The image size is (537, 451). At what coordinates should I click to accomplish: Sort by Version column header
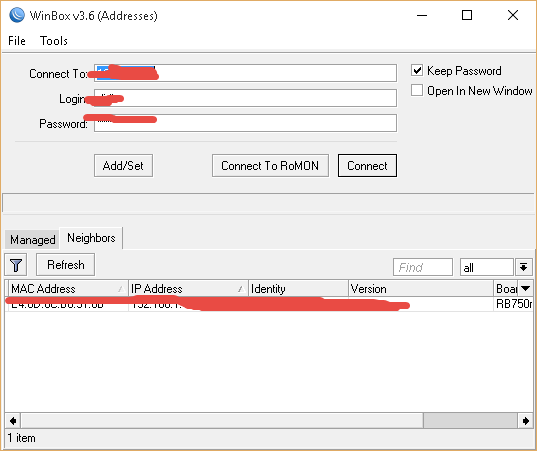point(421,289)
